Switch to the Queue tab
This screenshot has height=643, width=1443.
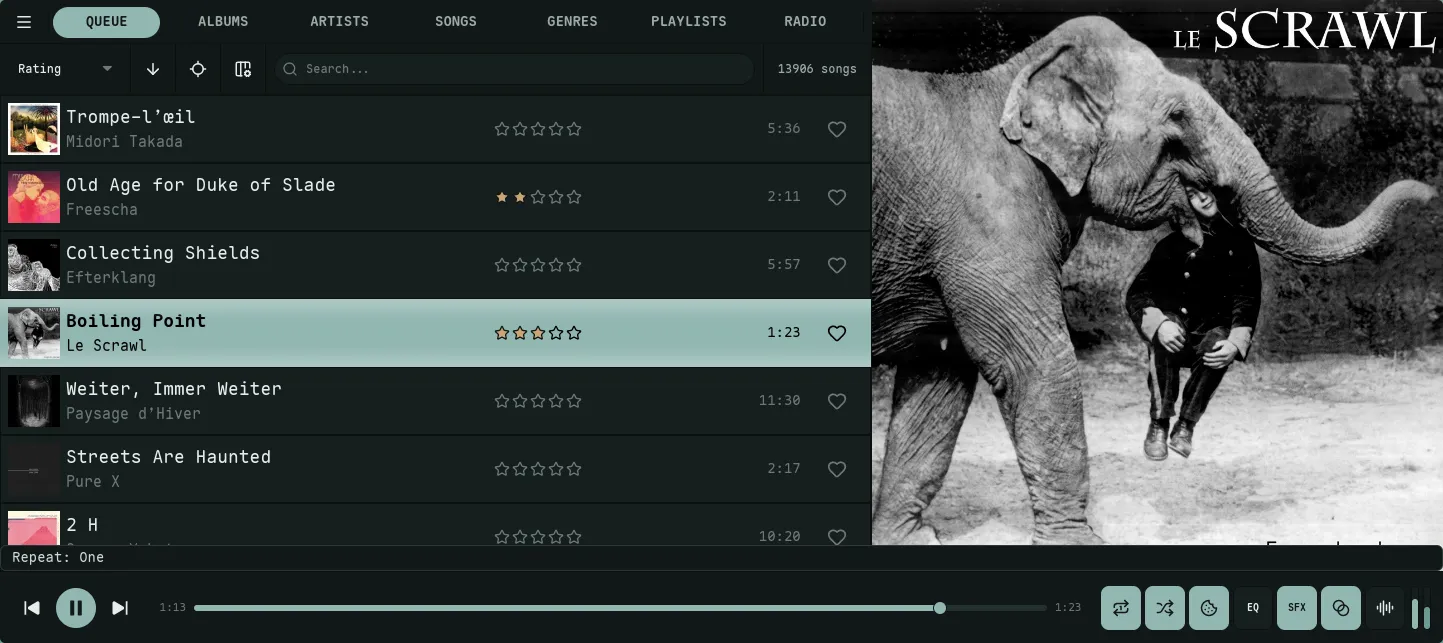coord(106,22)
